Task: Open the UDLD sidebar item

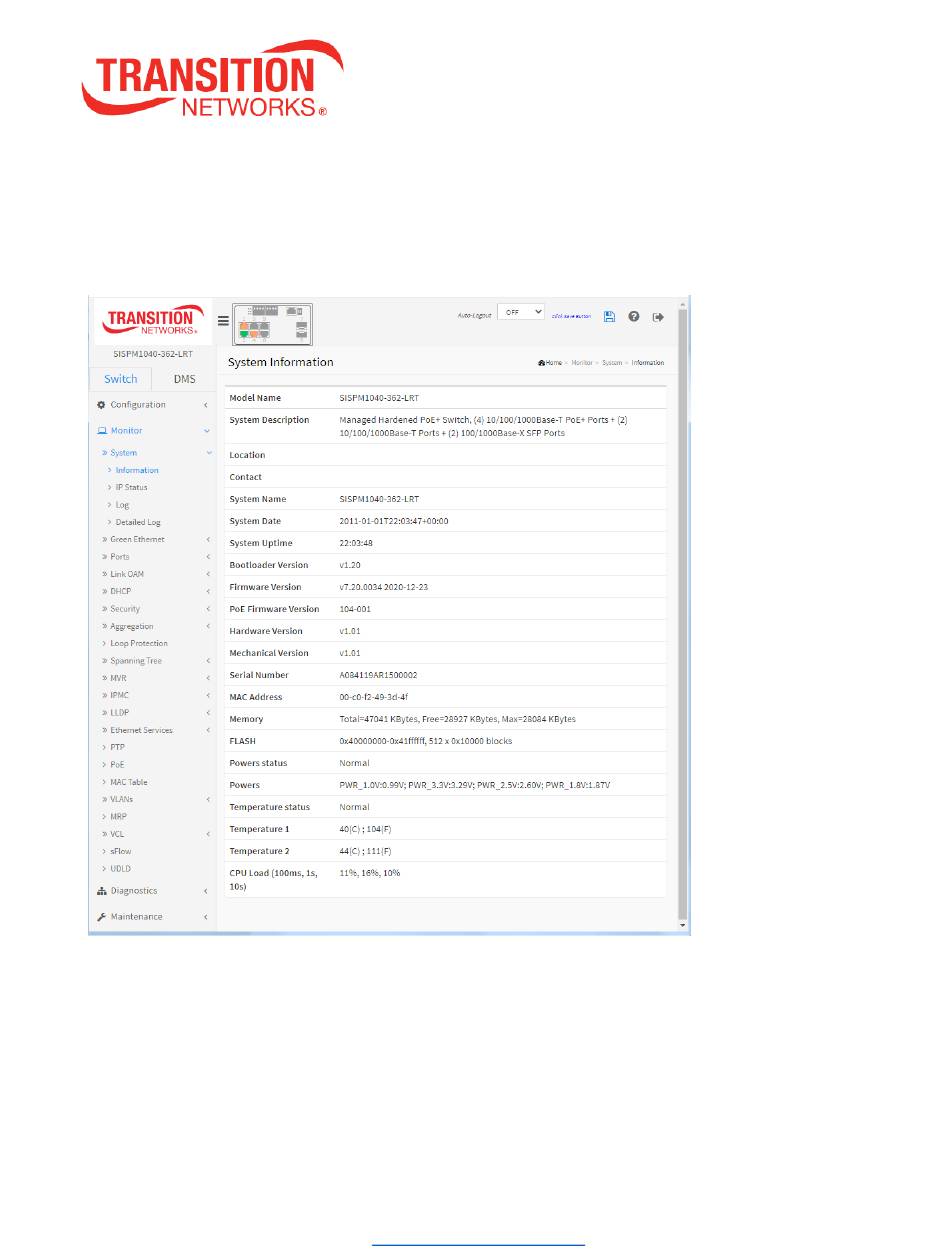Action: pos(120,869)
